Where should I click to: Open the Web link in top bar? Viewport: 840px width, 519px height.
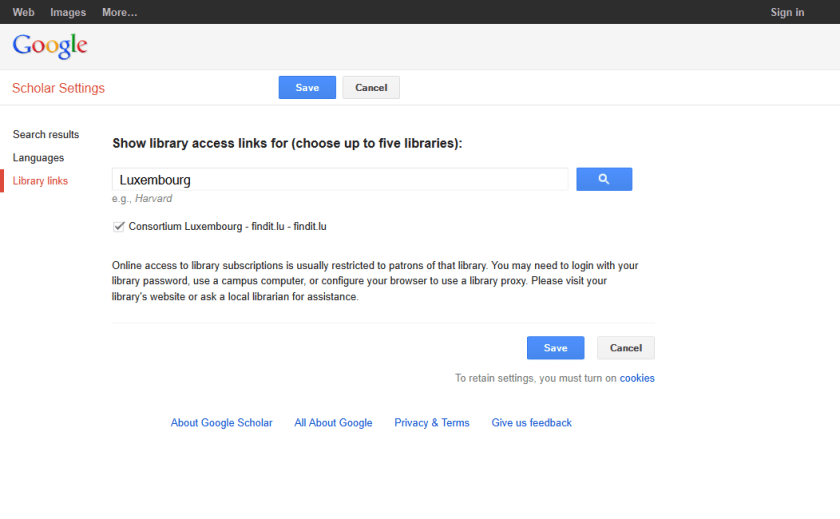coord(23,12)
